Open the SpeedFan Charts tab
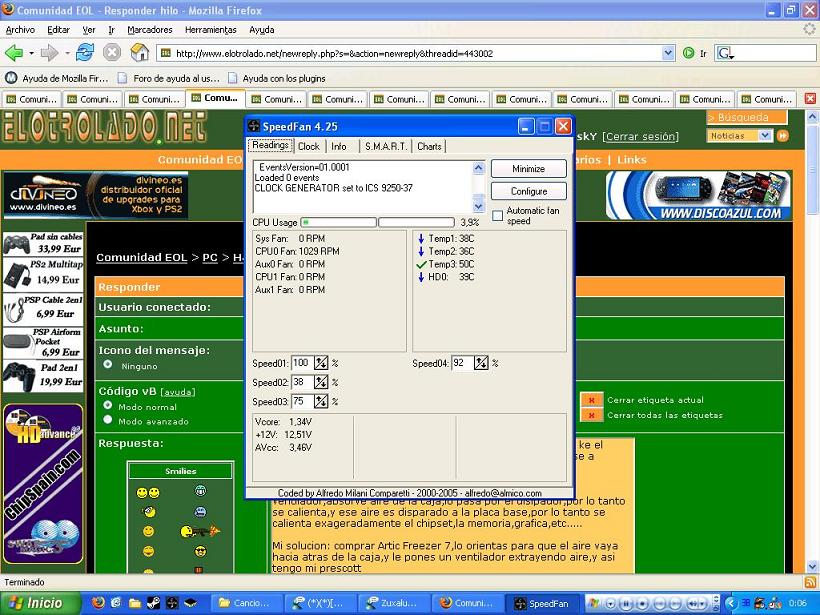The image size is (820, 615). [x=429, y=146]
